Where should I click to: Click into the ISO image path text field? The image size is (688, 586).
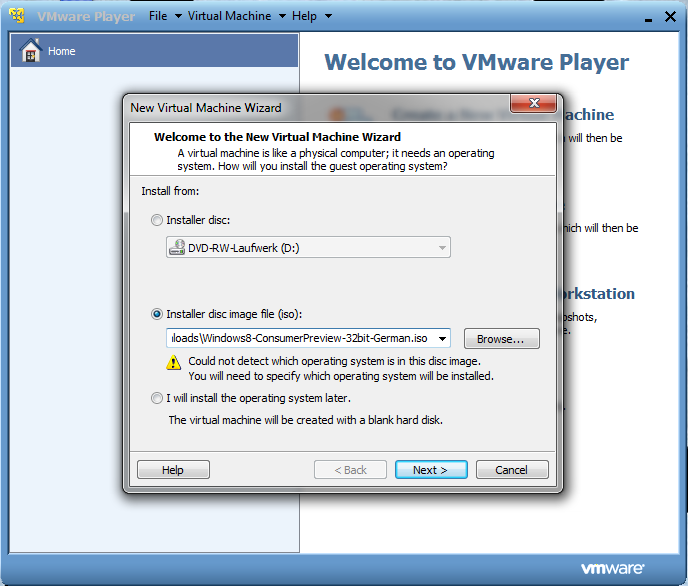(298, 338)
